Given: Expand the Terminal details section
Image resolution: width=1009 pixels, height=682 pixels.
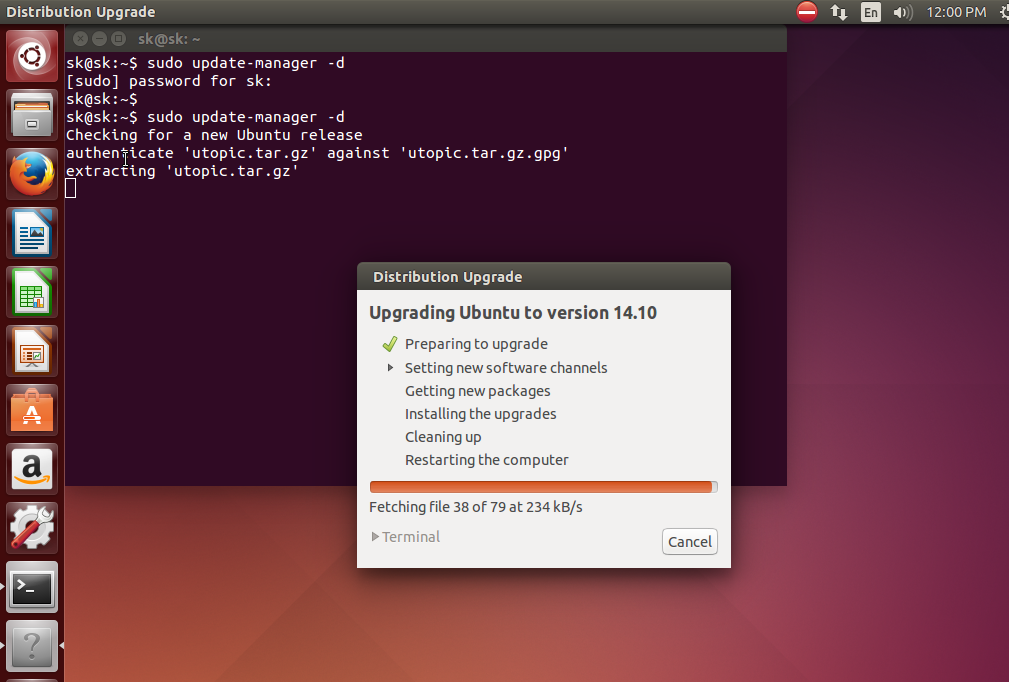Looking at the screenshot, I should (406, 537).
